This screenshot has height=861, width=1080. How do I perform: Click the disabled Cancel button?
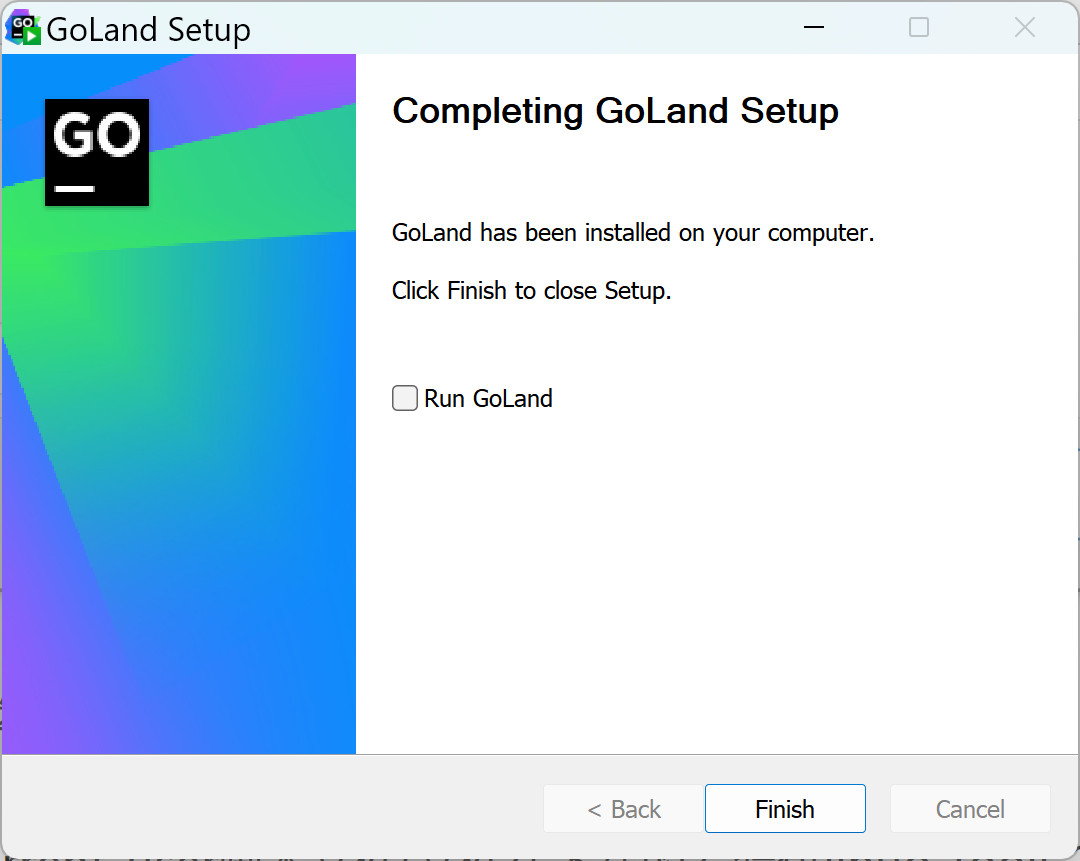(969, 809)
